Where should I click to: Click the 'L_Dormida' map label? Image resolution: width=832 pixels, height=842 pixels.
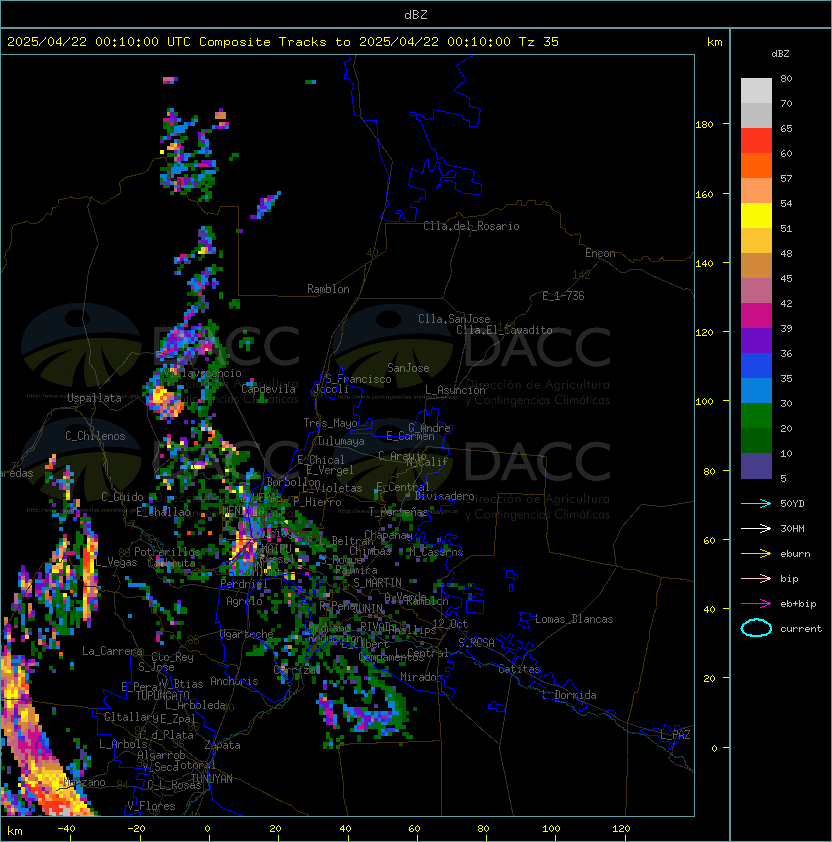[569, 695]
